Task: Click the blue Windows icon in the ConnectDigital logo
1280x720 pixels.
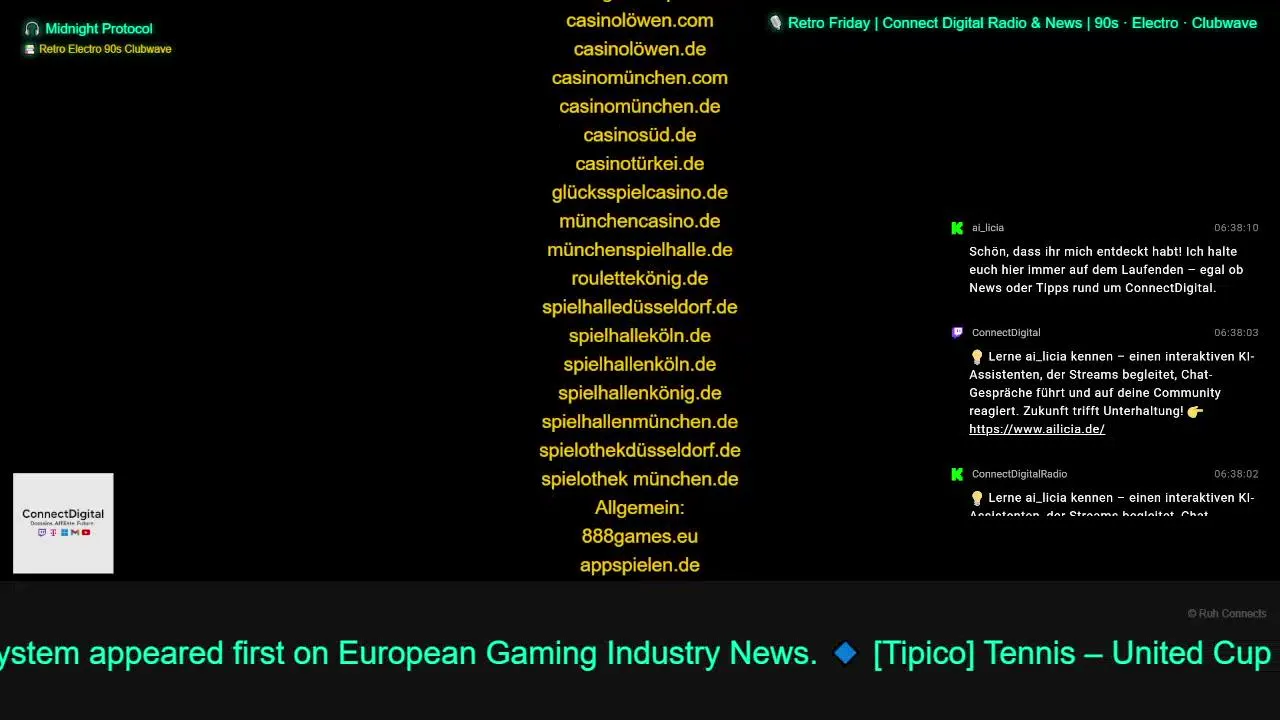Action: tap(64, 532)
